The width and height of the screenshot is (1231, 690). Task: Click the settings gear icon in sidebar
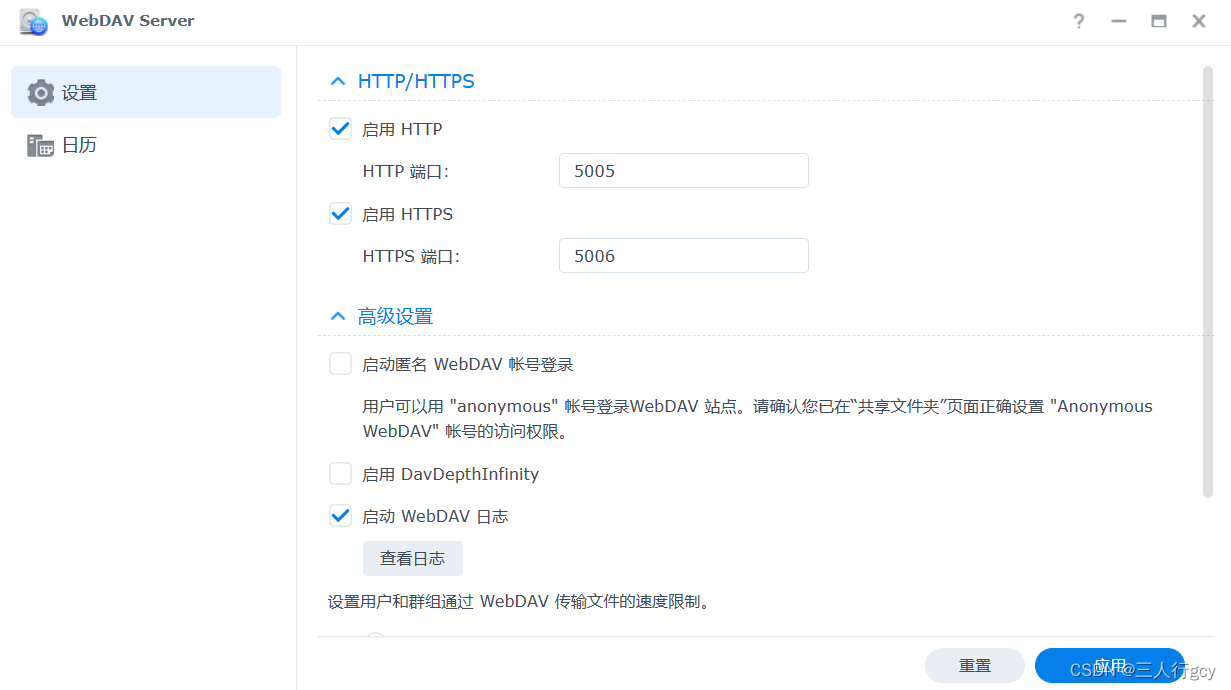[41, 93]
